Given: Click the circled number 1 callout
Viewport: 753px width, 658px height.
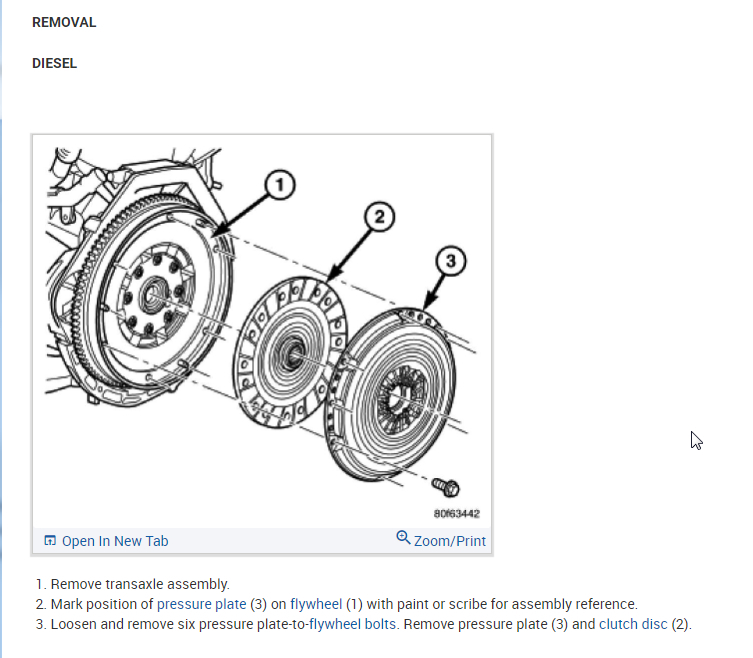Looking at the screenshot, I should 279,184.
